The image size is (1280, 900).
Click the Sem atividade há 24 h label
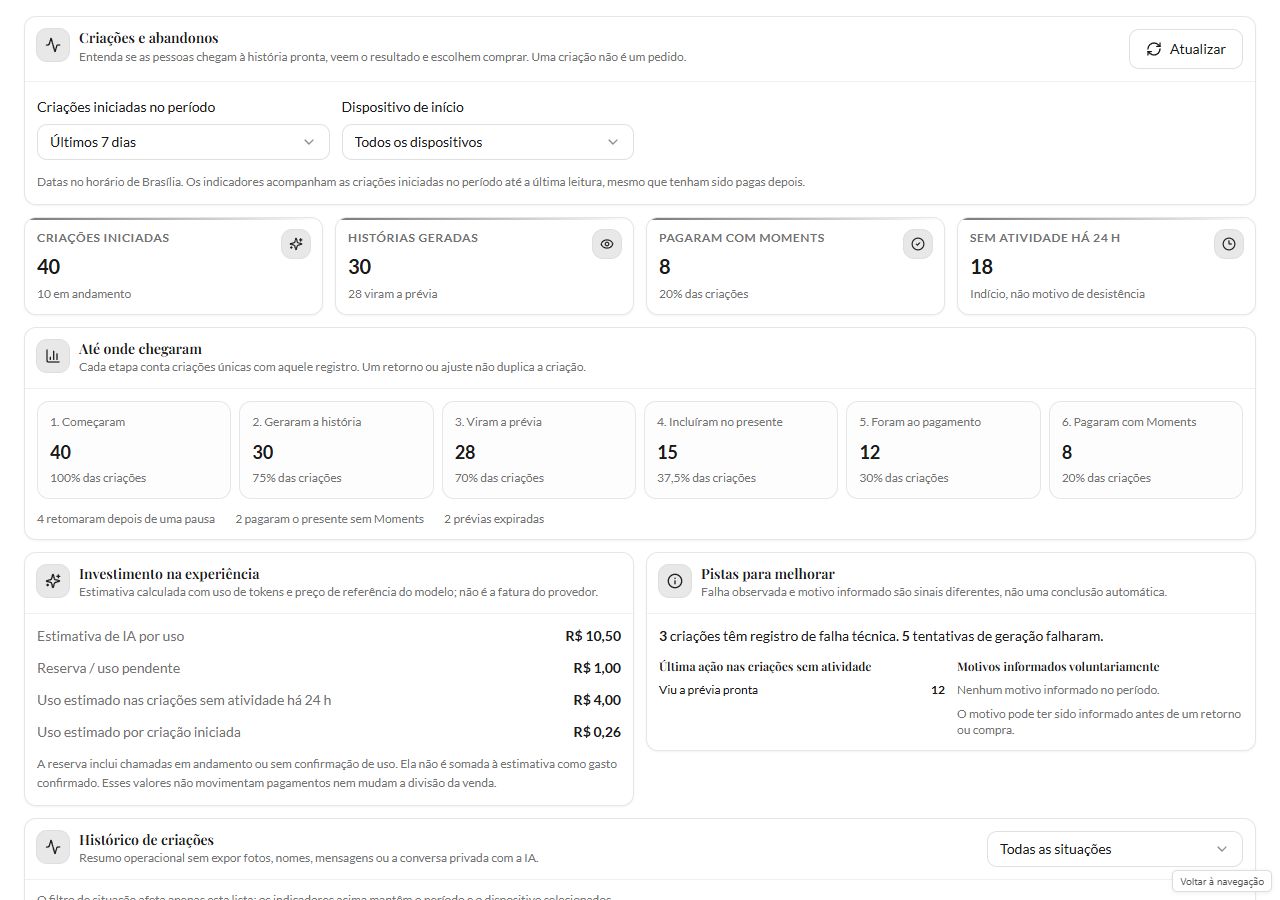pos(1045,238)
